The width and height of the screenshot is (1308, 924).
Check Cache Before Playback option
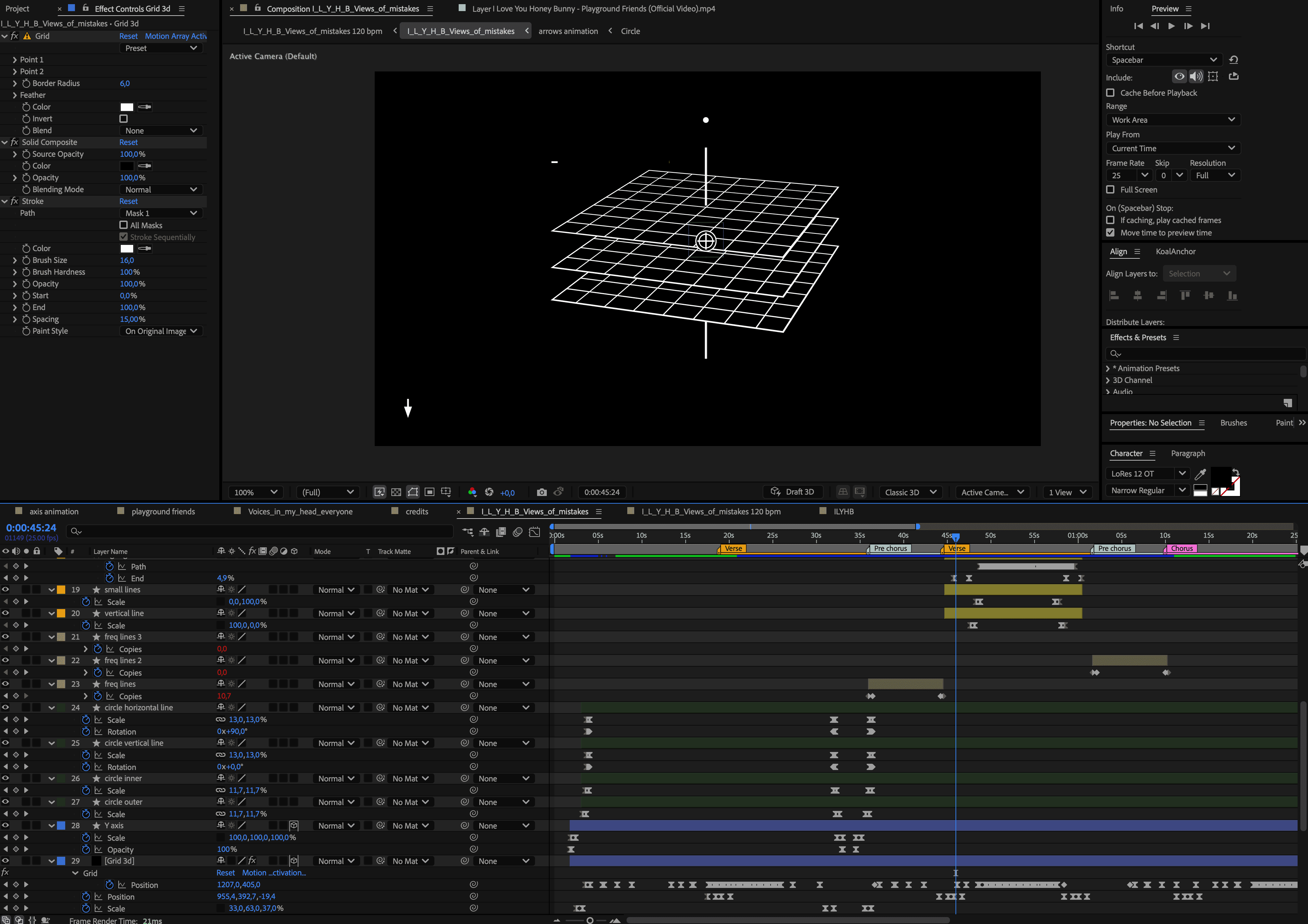click(x=1110, y=93)
